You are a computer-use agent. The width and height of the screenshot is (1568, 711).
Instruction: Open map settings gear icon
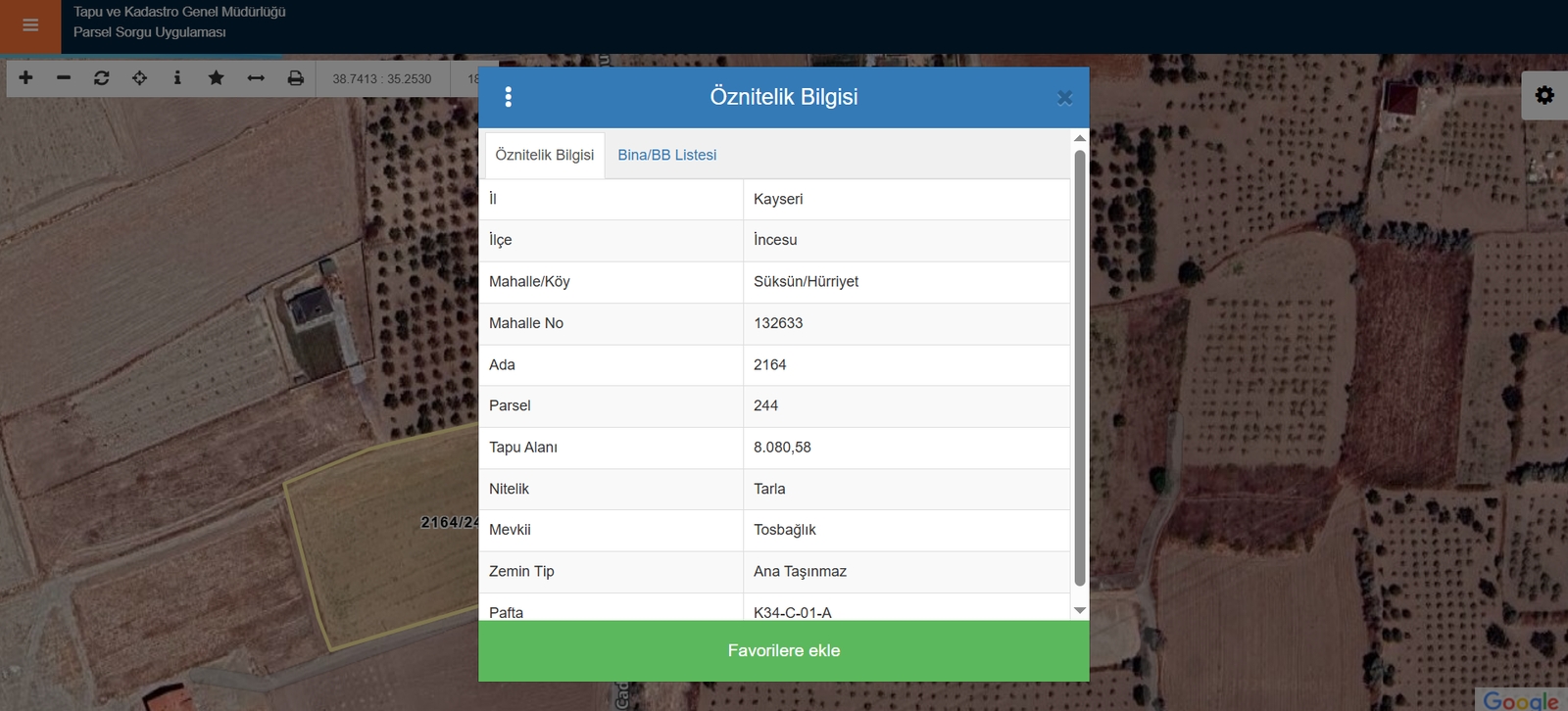pos(1544,95)
